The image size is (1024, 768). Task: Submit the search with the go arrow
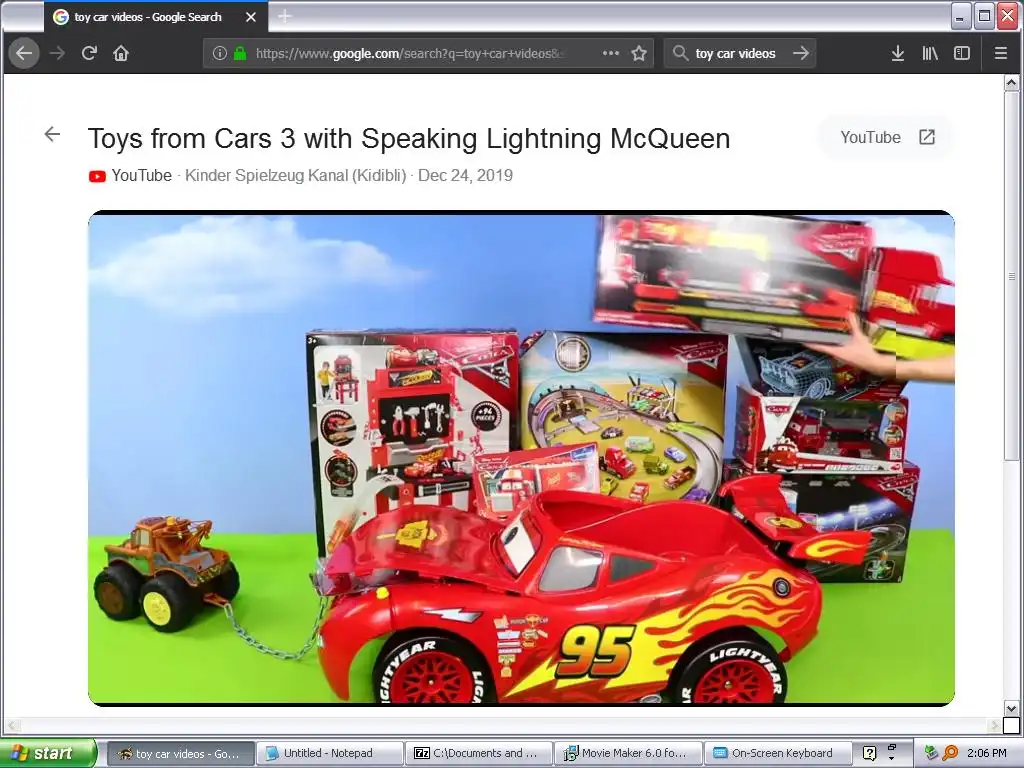801,53
